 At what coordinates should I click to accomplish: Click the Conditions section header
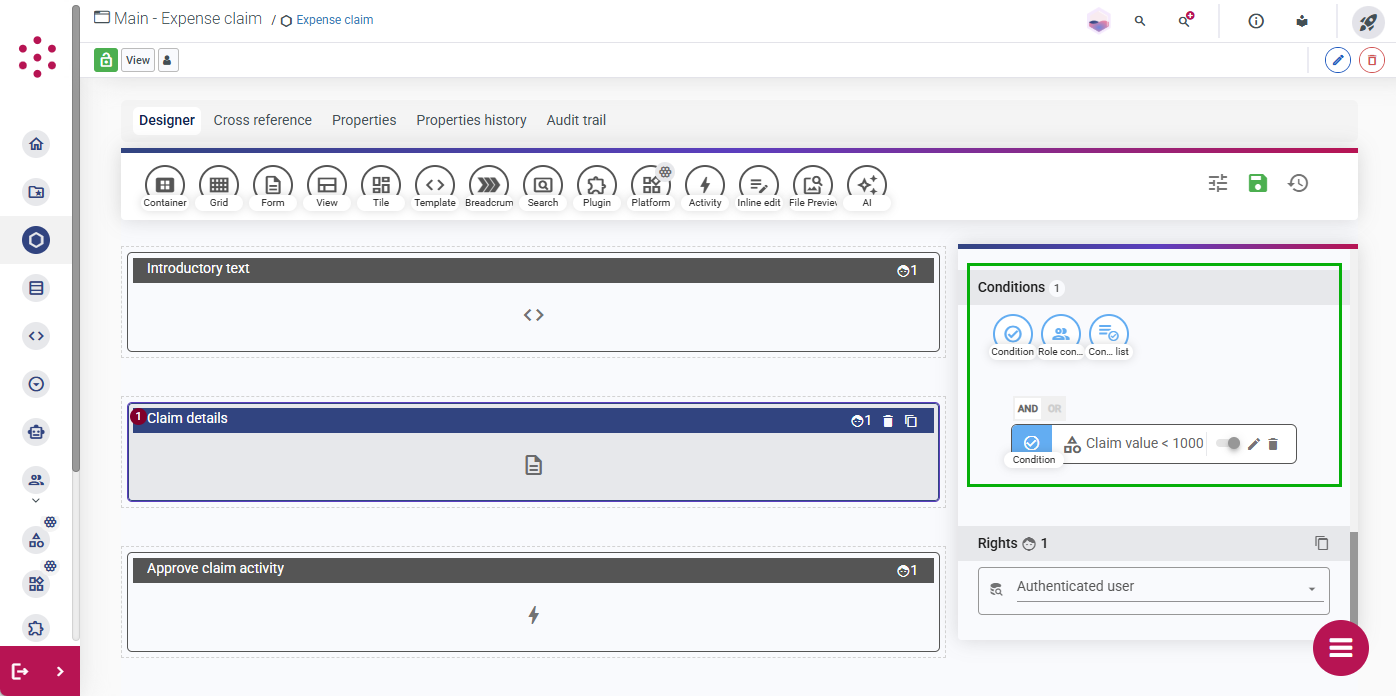point(1153,287)
